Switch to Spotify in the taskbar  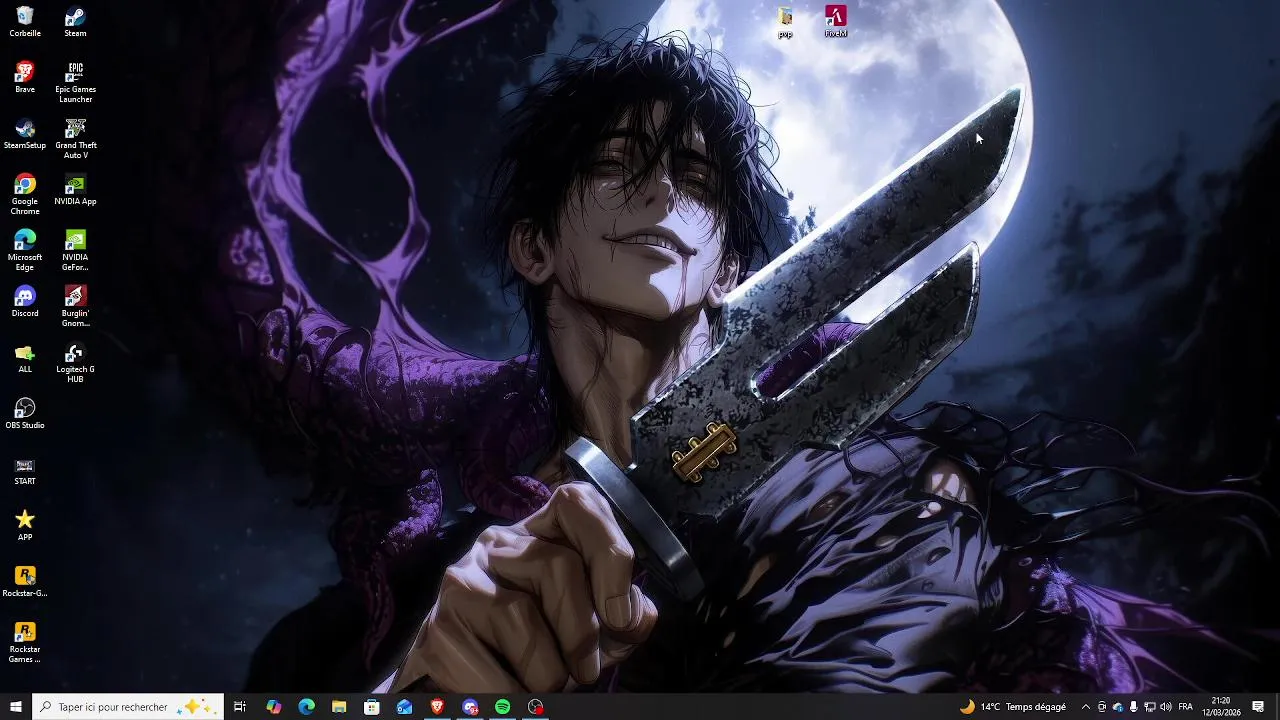coord(503,707)
